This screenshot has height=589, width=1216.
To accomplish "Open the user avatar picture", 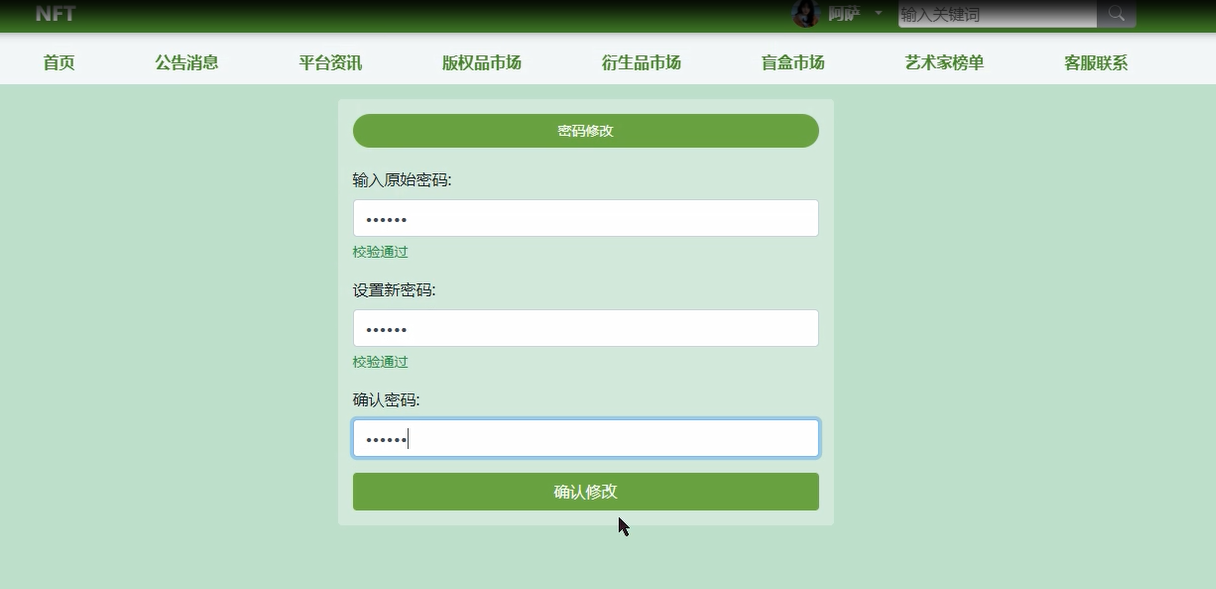I will [x=805, y=14].
